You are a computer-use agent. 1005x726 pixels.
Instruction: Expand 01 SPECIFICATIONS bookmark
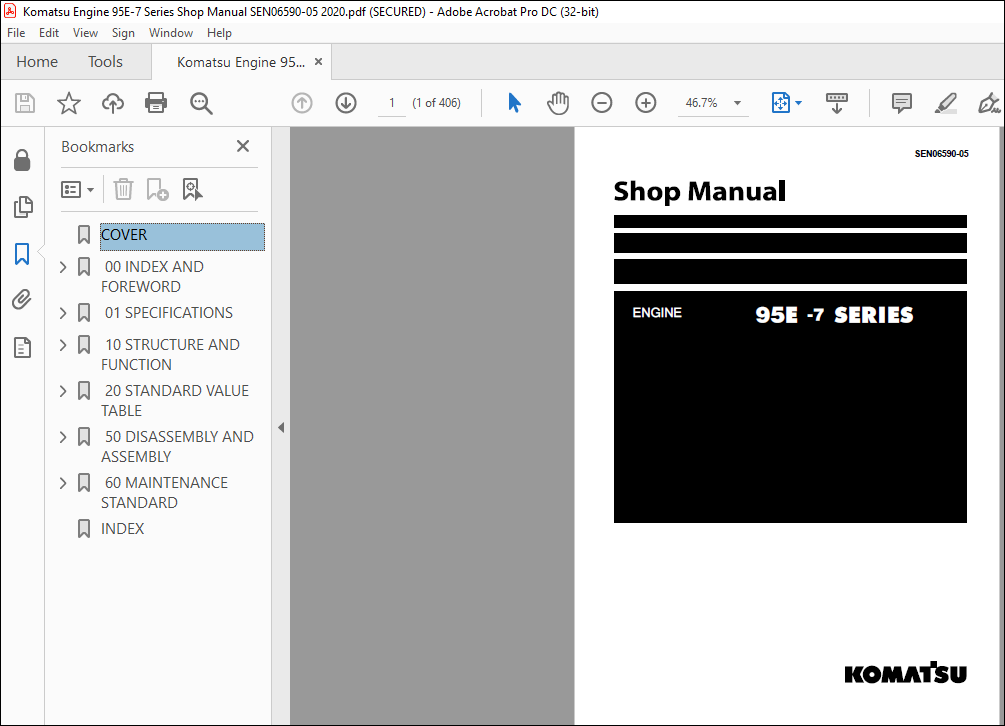(x=63, y=313)
